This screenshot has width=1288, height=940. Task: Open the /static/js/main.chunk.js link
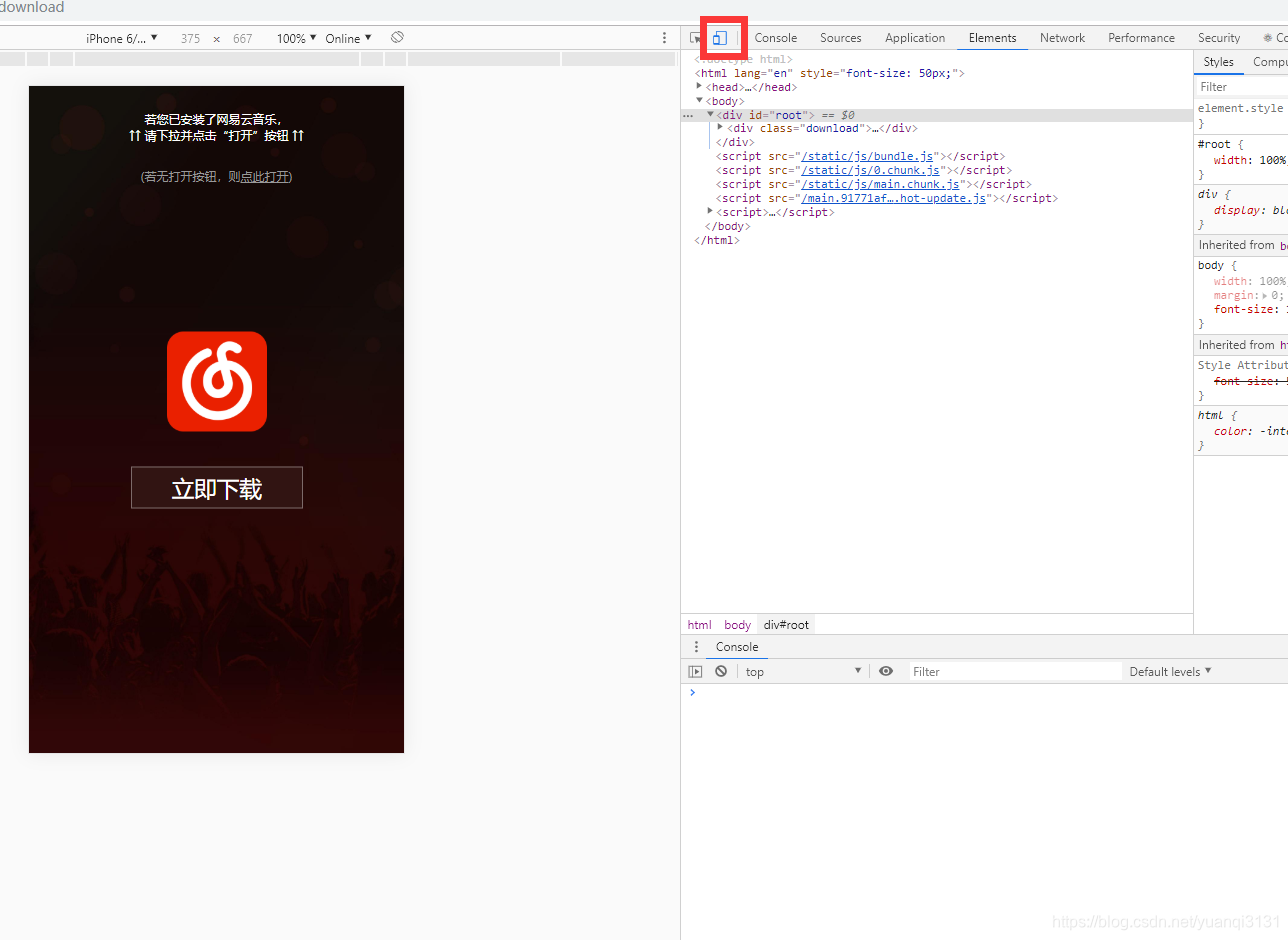(x=880, y=184)
